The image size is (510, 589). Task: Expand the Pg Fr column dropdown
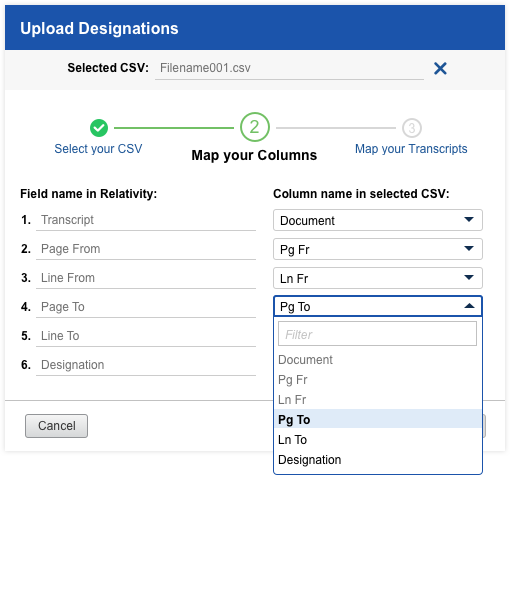coord(377,249)
